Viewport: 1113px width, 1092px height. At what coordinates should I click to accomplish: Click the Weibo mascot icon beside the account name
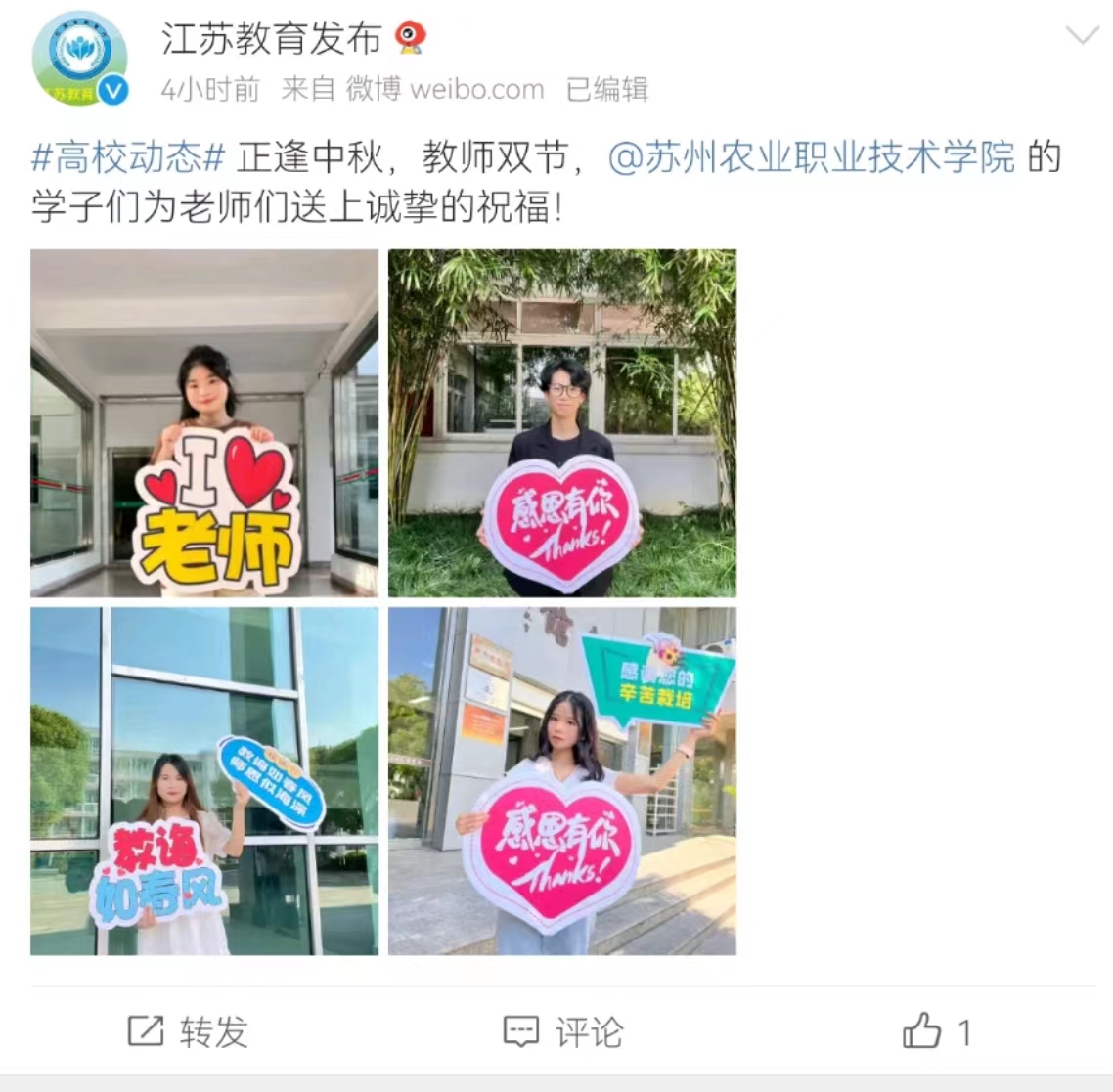[410, 36]
